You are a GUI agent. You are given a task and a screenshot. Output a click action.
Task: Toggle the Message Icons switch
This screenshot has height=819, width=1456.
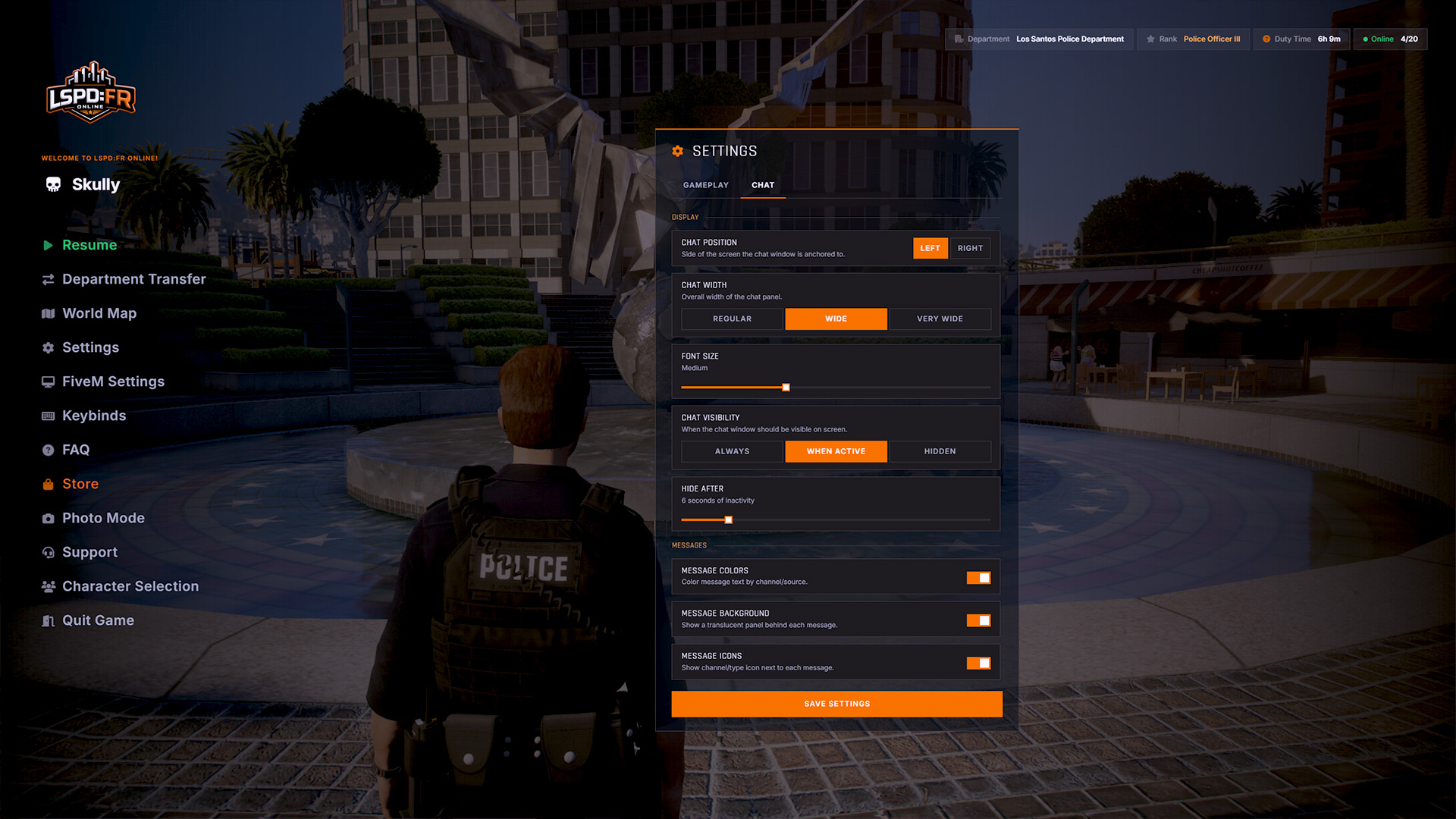pyautogui.click(x=978, y=663)
